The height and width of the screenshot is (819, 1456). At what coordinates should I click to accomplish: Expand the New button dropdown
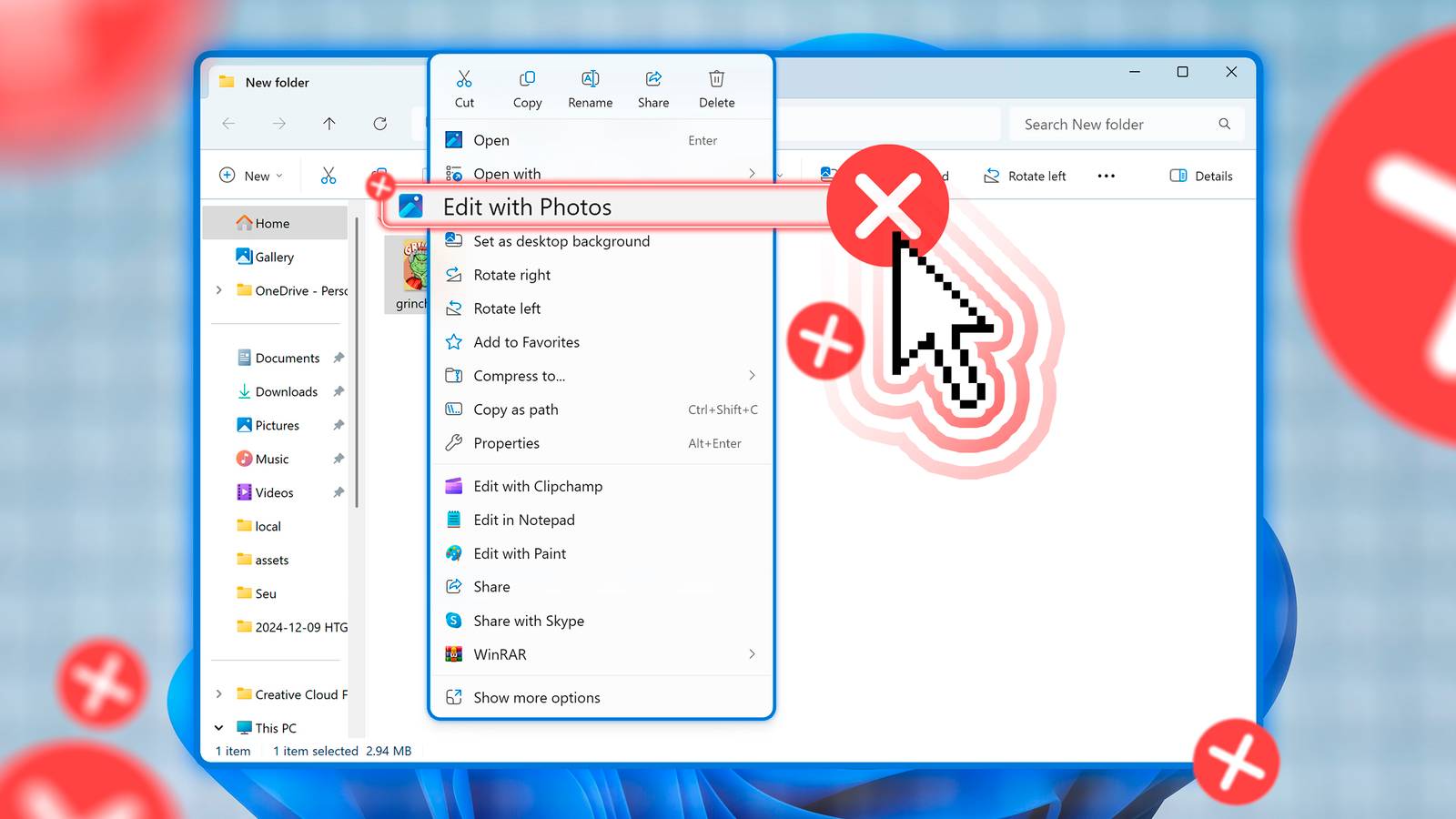click(x=278, y=175)
